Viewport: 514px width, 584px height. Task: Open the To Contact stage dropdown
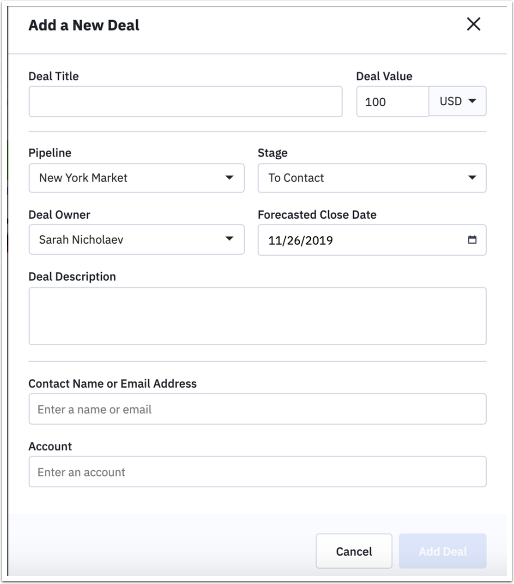pyautogui.click(x=372, y=178)
